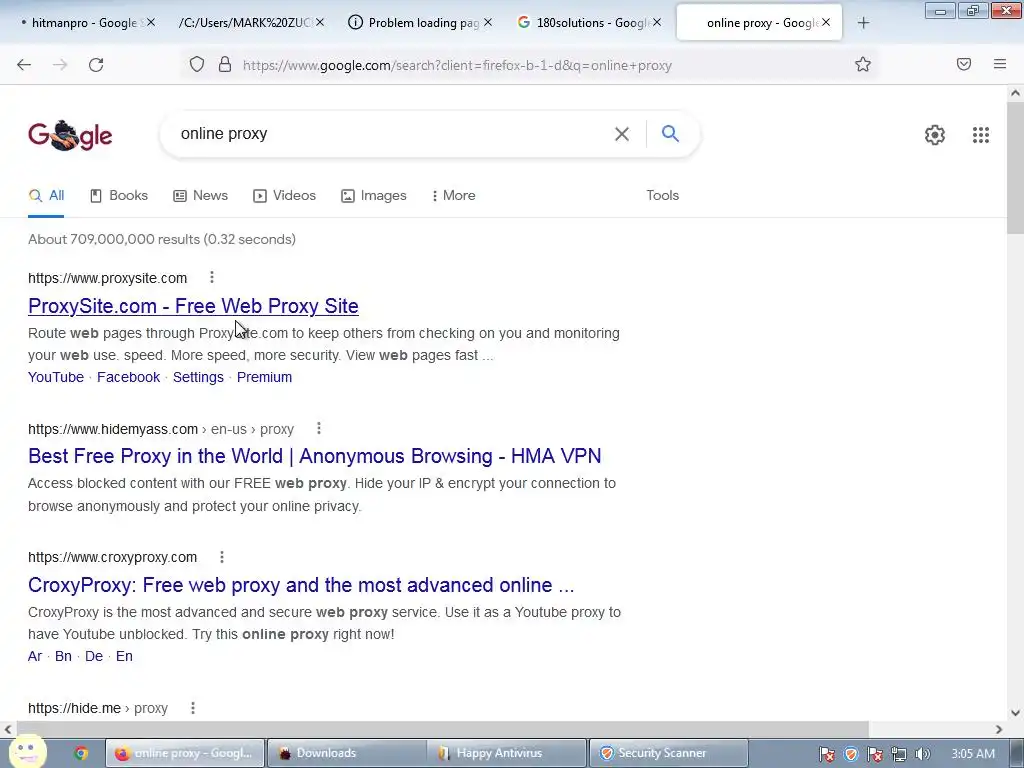Close the hitmanpro tab

(151, 22)
